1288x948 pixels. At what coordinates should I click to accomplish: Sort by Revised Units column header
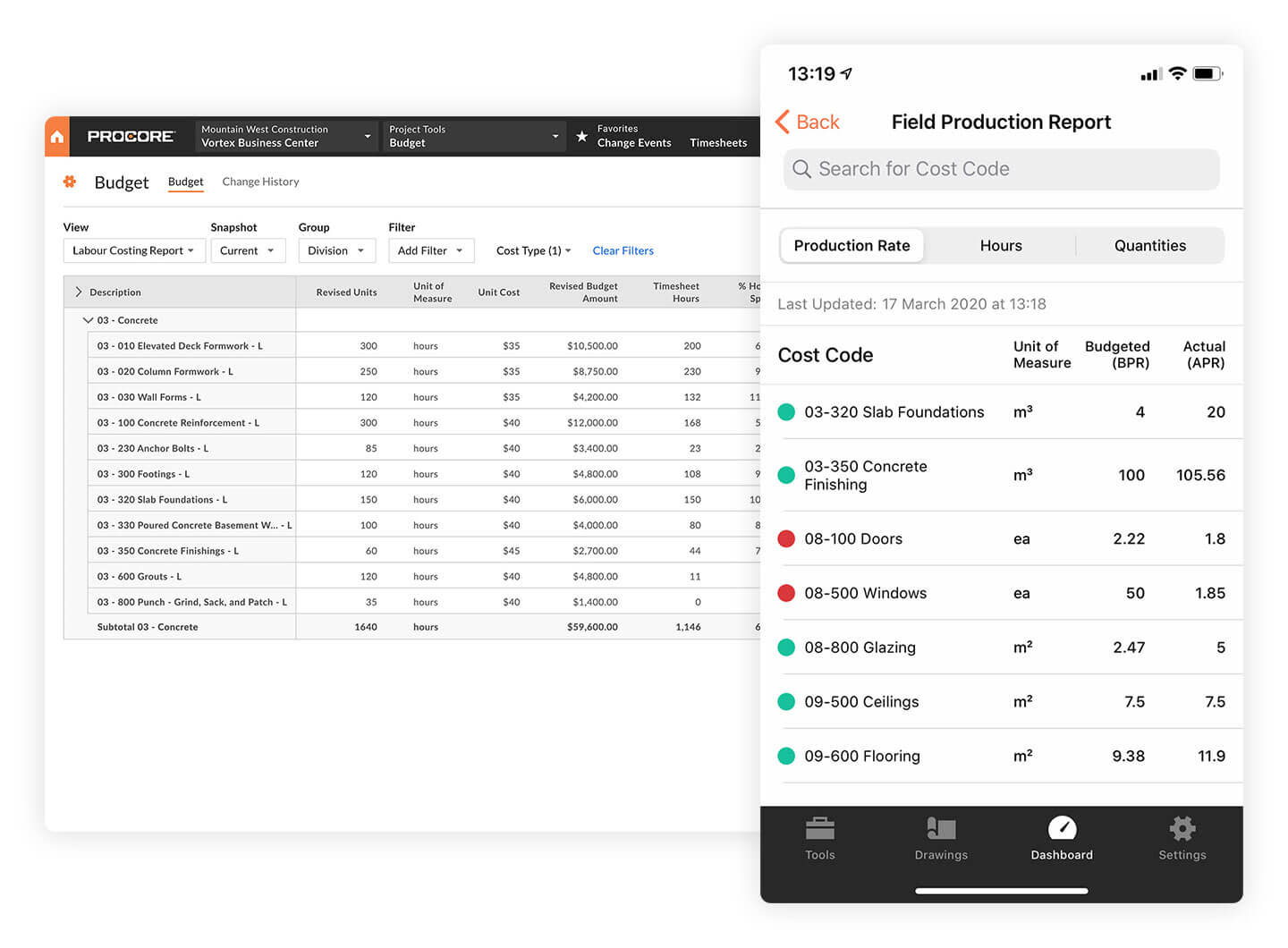[346, 292]
